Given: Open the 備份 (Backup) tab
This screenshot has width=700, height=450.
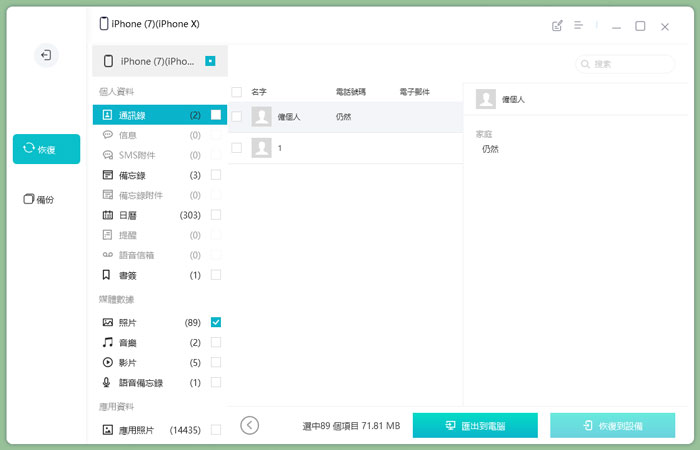Looking at the screenshot, I should pos(38,199).
